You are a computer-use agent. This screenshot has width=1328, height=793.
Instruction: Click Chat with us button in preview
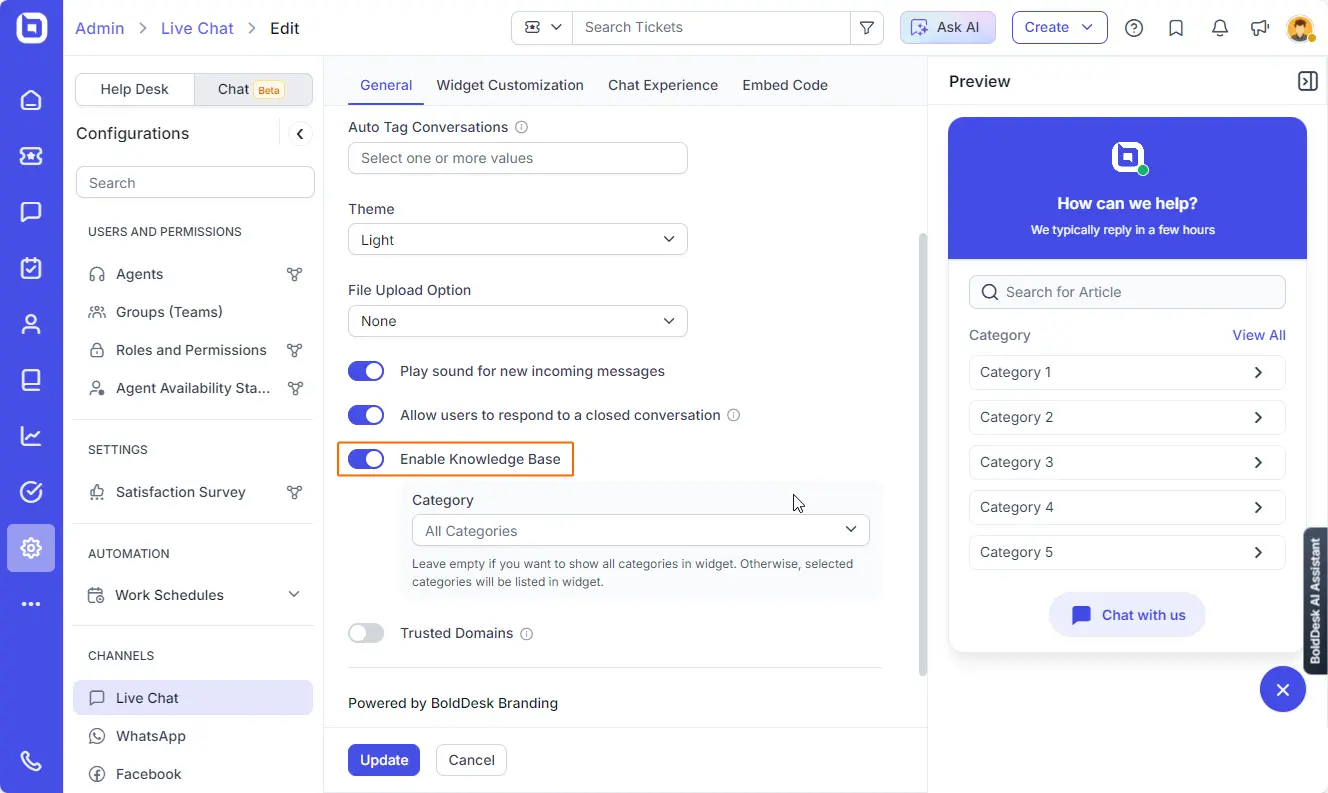coord(1127,615)
